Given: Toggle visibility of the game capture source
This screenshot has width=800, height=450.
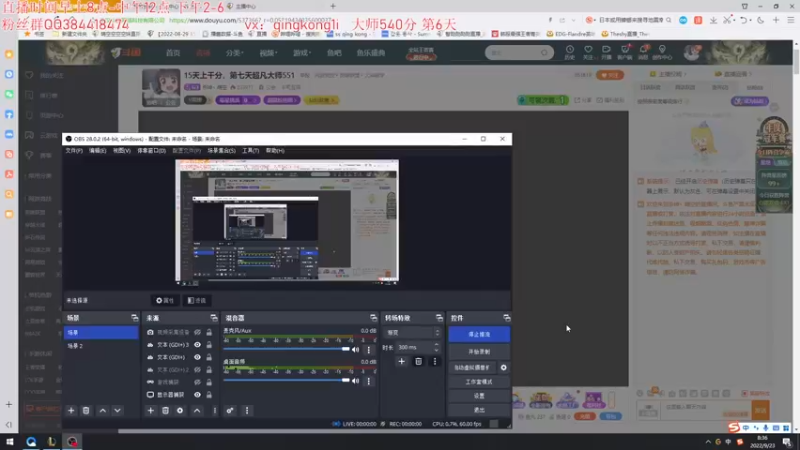Looking at the screenshot, I should click(197, 382).
